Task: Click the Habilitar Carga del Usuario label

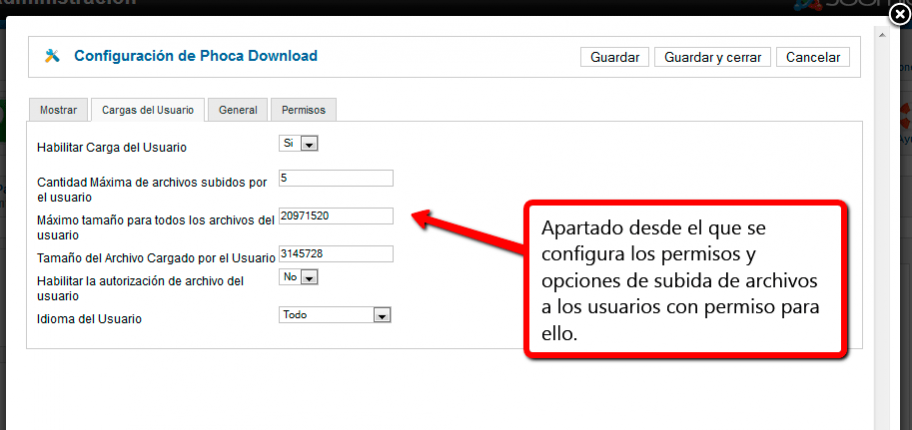Action: [x=112, y=147]
